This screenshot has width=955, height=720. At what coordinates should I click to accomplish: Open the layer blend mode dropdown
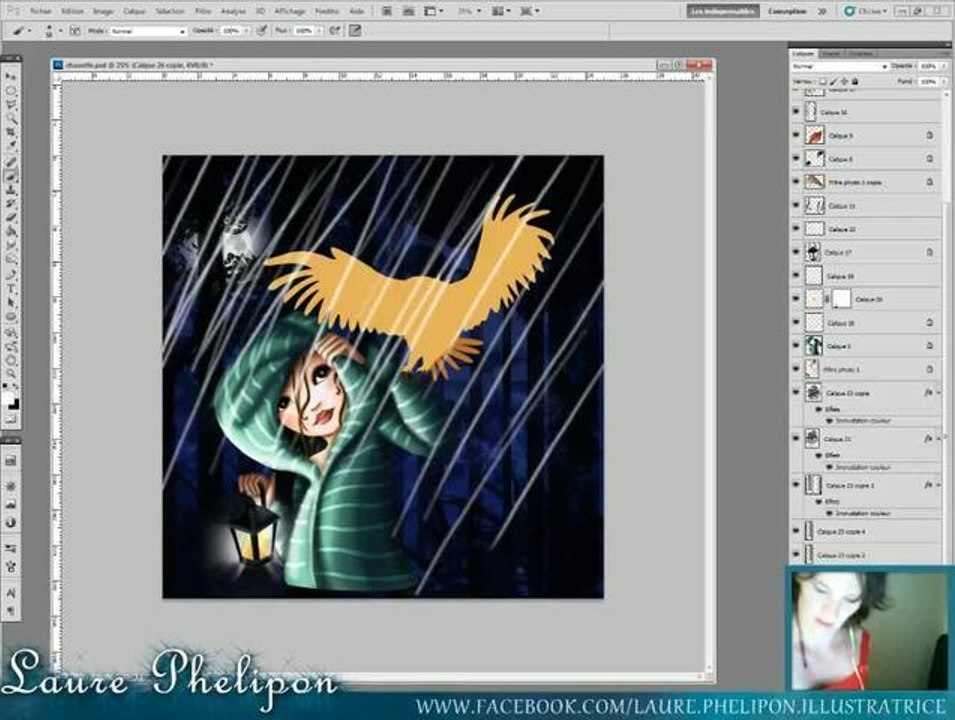839,66
